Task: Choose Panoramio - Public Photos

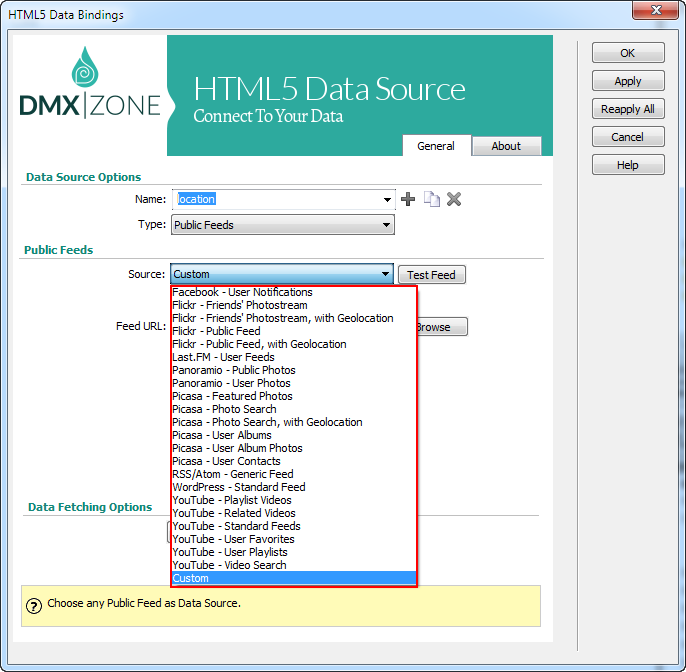Action: (x=294, y=370)
